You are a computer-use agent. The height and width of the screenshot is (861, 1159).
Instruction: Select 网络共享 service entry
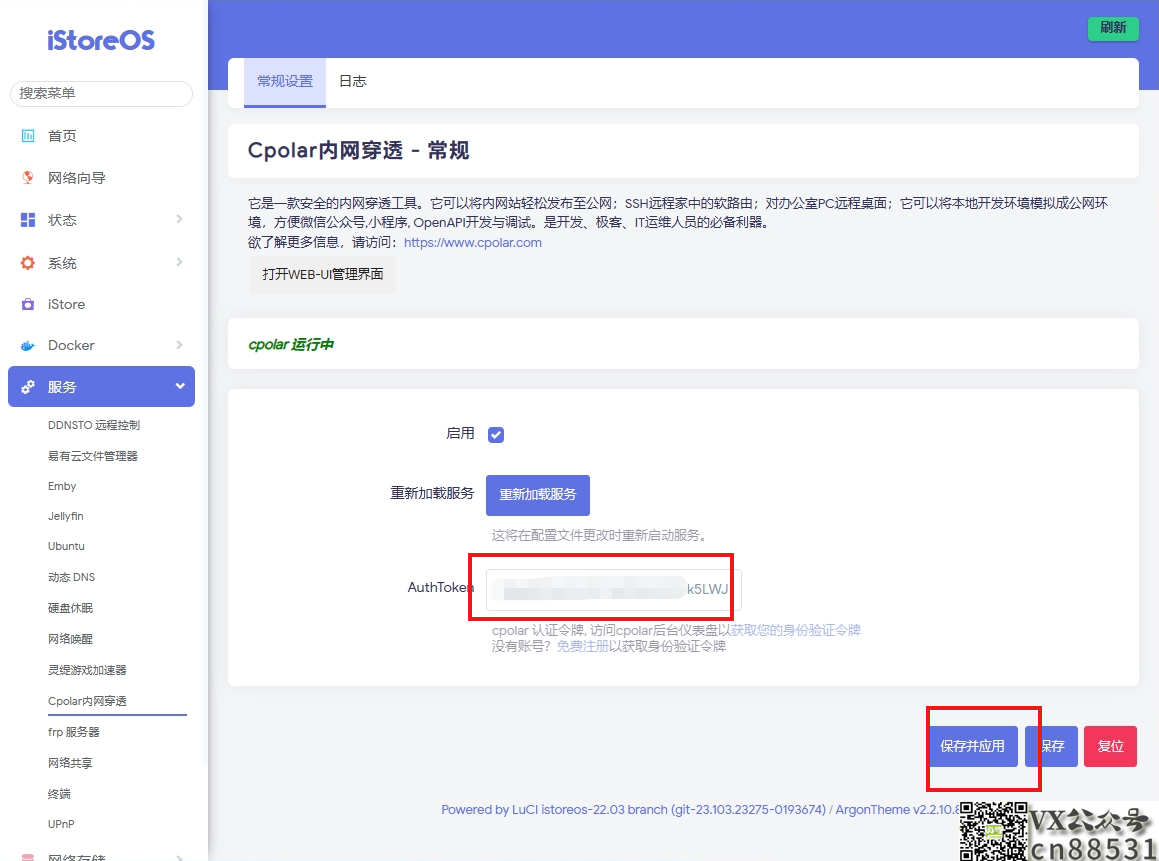(x=70, y=763)
